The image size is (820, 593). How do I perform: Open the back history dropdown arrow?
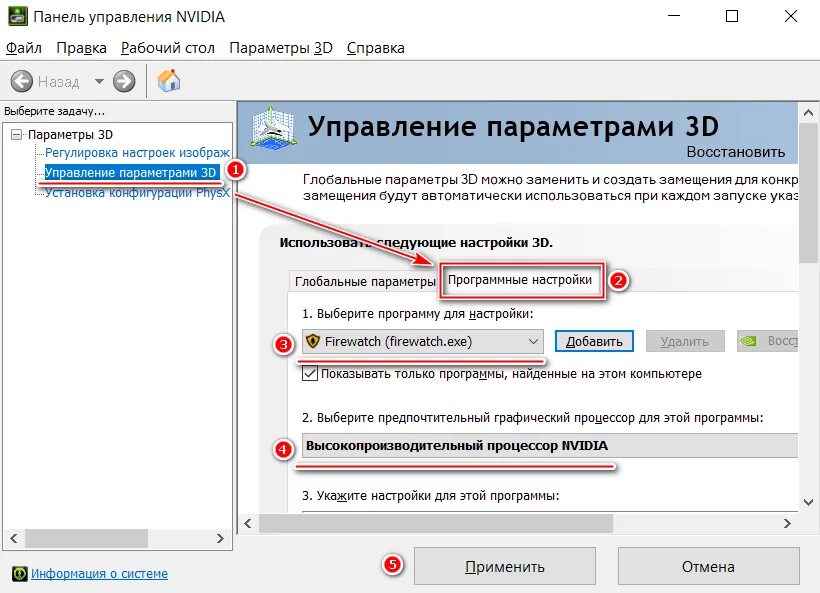[x=99, y=82]
